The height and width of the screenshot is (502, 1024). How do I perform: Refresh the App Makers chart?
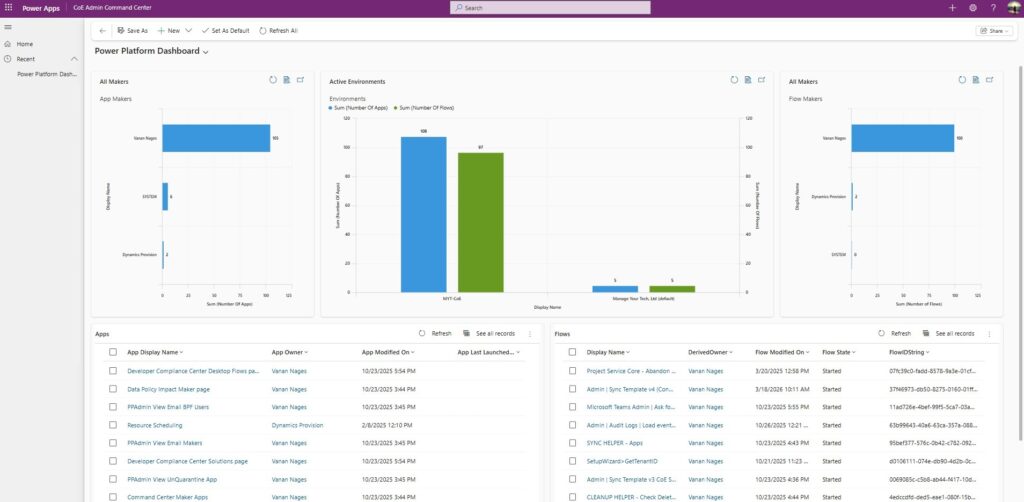pos(272,80)
